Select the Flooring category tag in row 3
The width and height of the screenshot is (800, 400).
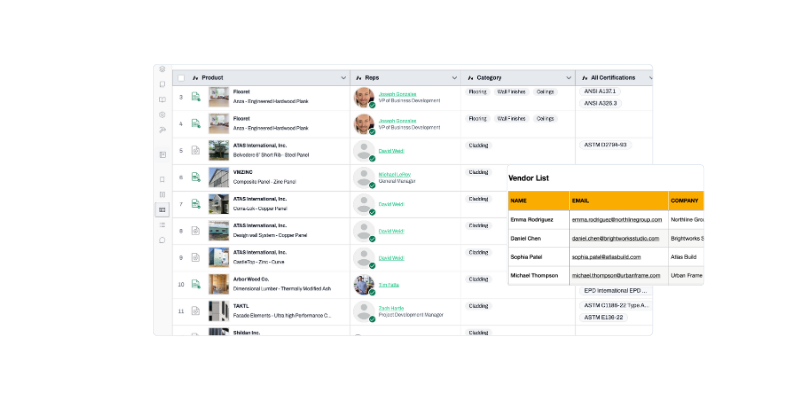coord(478,92)
